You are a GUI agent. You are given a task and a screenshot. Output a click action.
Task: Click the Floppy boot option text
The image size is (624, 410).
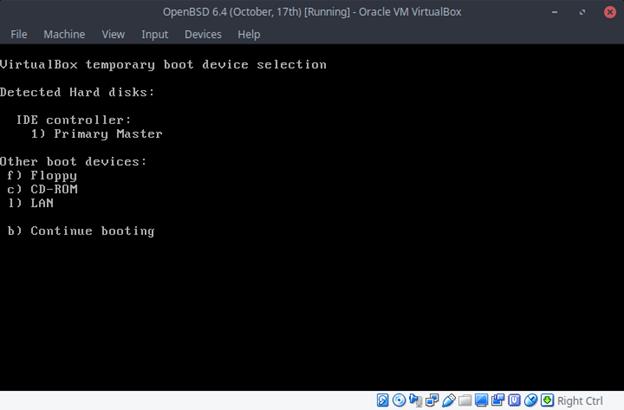tap(54, 176)
